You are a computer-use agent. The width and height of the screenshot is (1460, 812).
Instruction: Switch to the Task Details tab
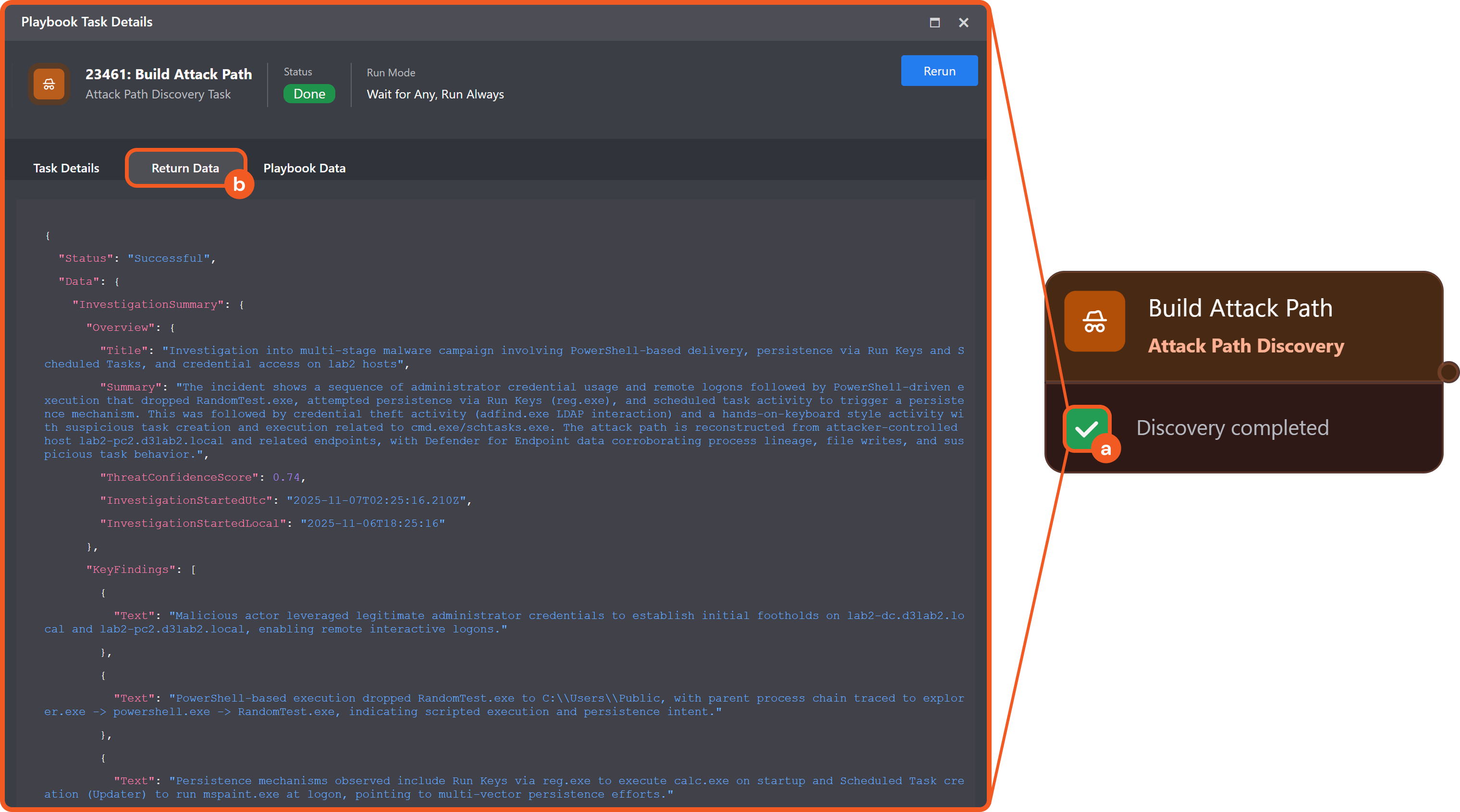tap(66, 168)
